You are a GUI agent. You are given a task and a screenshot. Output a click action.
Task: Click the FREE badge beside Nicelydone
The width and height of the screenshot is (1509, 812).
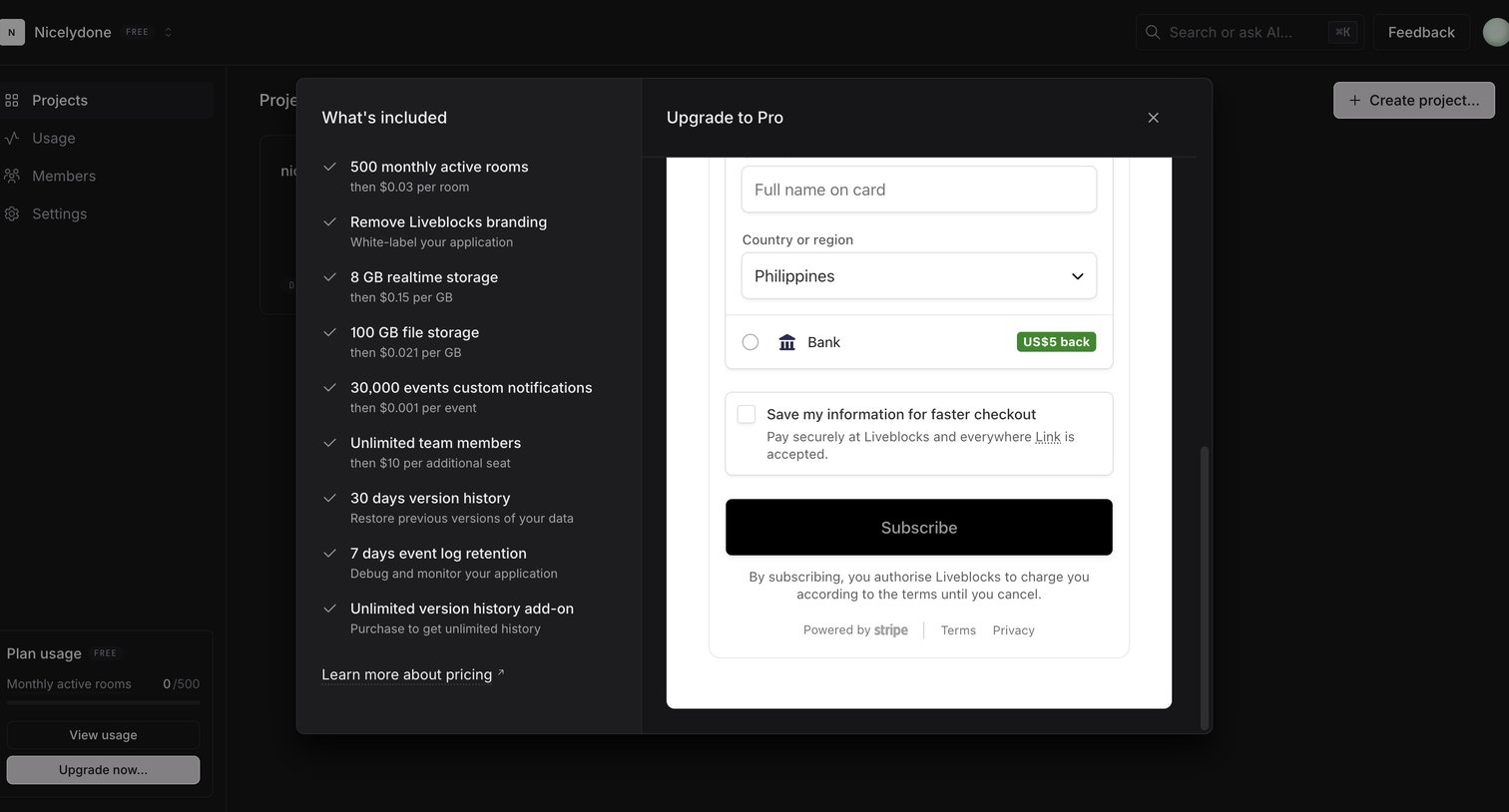tap(137, 32)
